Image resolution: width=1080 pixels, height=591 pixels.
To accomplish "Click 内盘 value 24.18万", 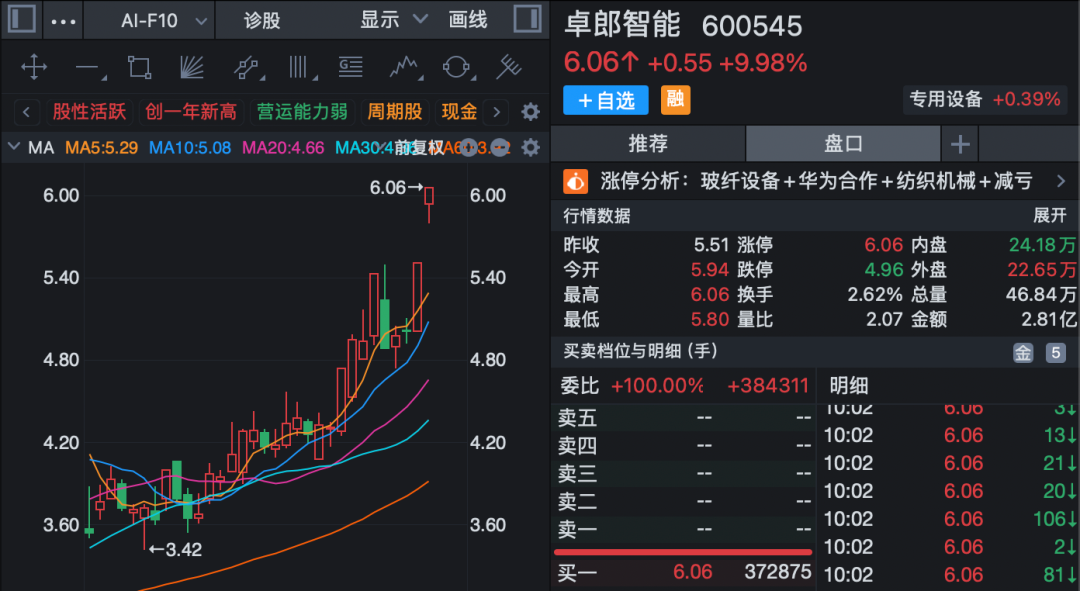I will [1042, 245].
